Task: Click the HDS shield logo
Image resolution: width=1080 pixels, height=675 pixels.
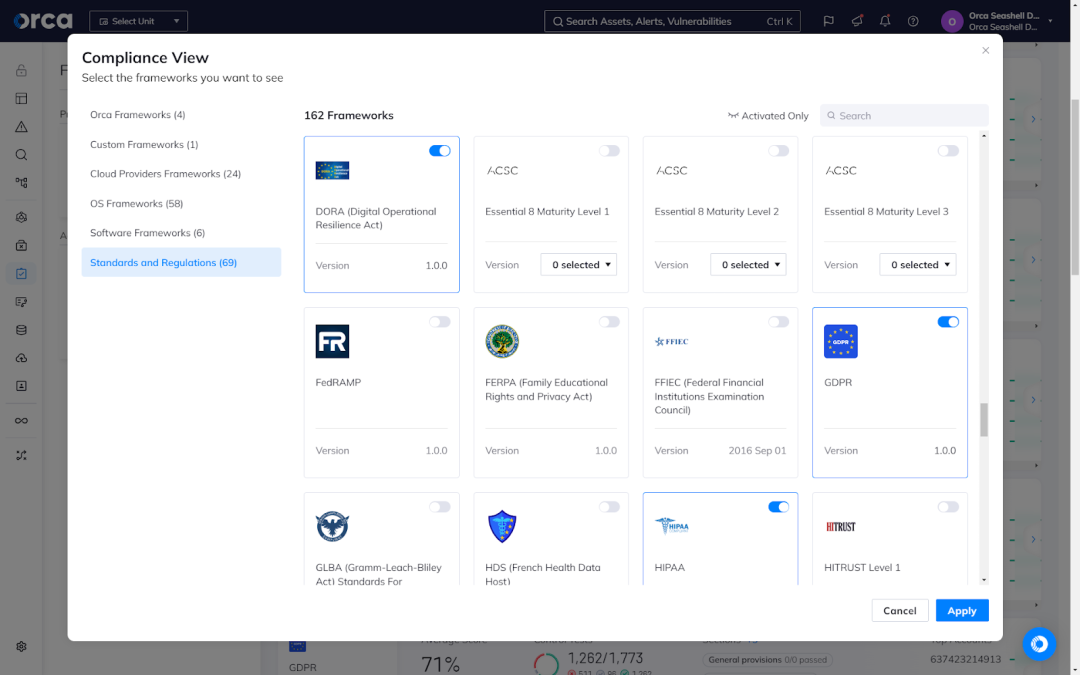Action: tap(502, 527)
